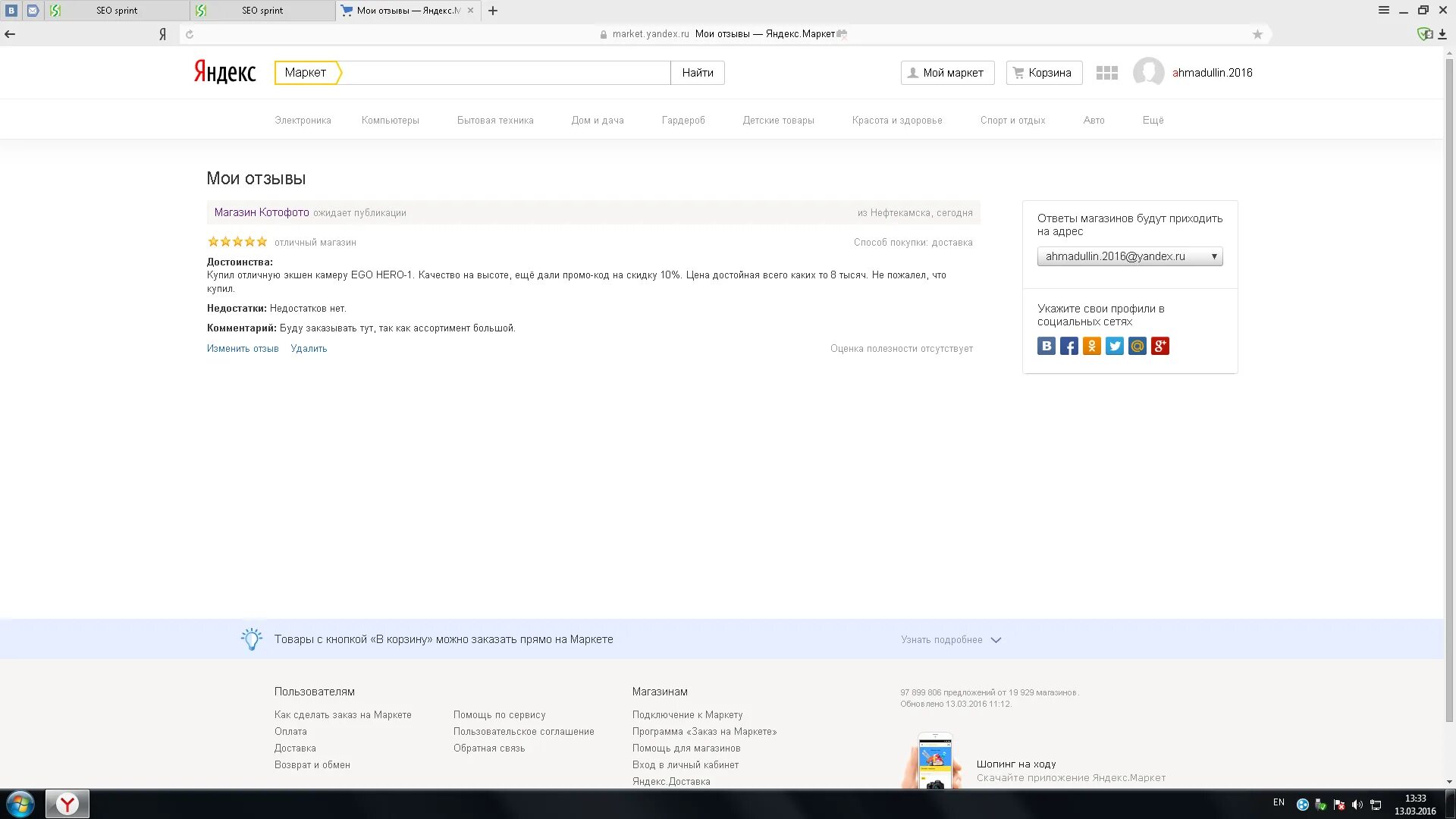Reload the page with the refresh icon
Screen dimensions: 1456x819
190,34
